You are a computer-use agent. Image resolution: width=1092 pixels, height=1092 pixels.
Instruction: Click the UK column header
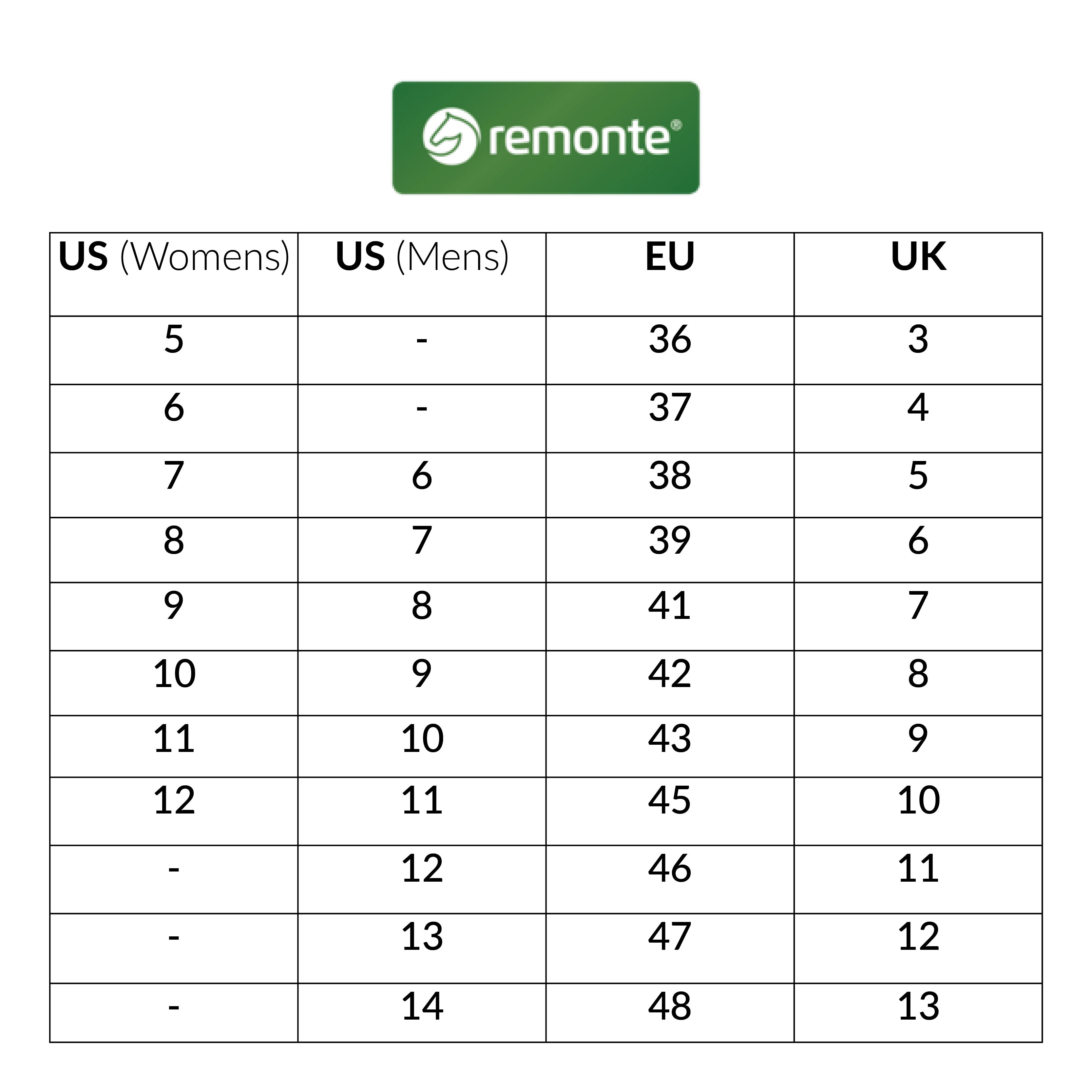coord(918,257)
